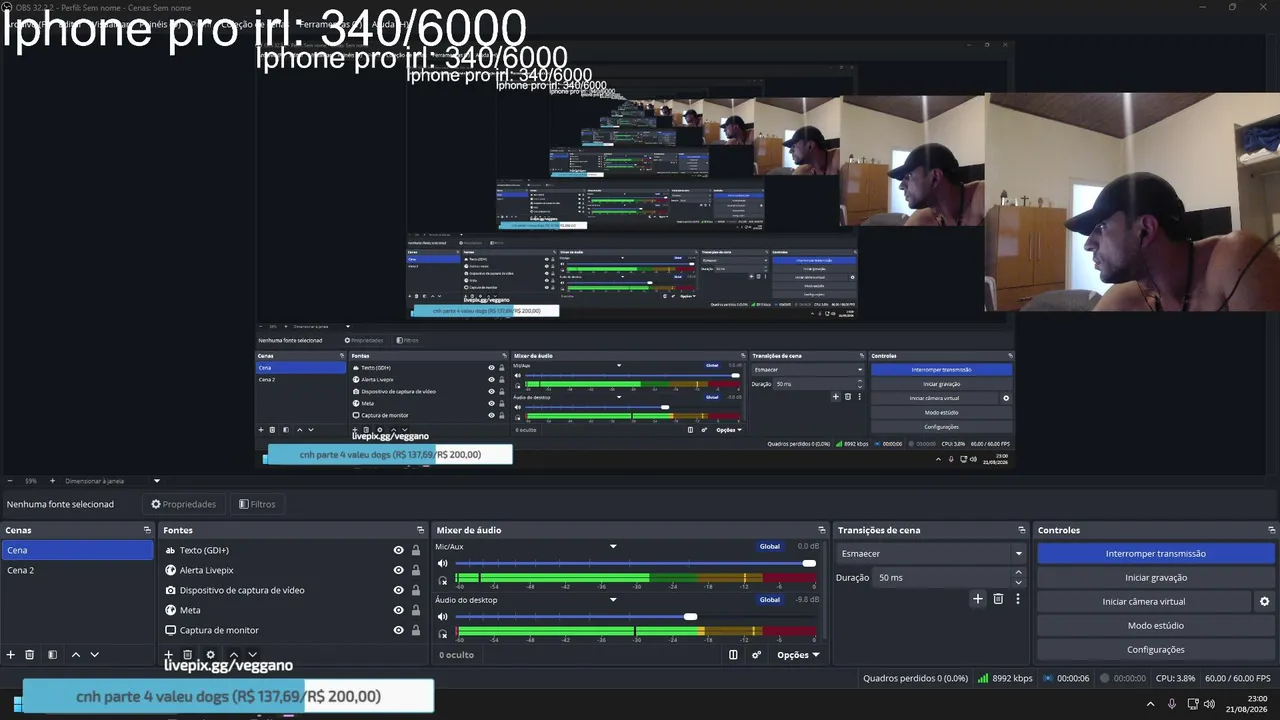Increase transition duration with up arrow
Viewport: 1280px width, 720px height.
(x=1019, y=573)
